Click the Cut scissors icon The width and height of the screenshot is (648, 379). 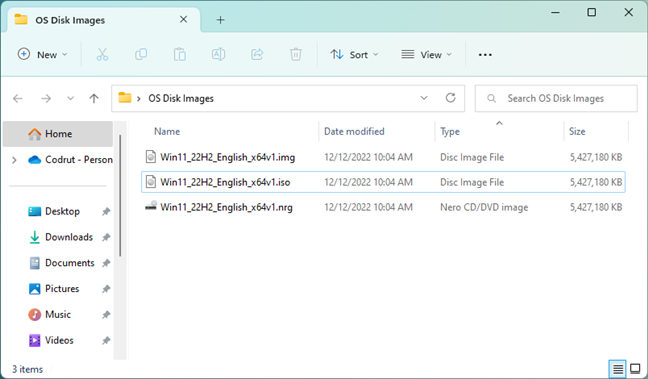coord(102,55)
